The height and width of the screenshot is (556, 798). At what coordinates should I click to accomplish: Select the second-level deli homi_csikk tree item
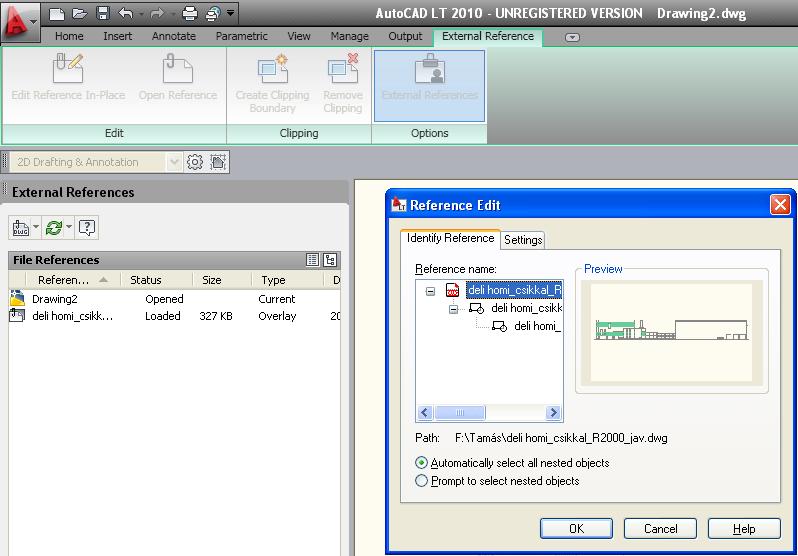(526, 308)
